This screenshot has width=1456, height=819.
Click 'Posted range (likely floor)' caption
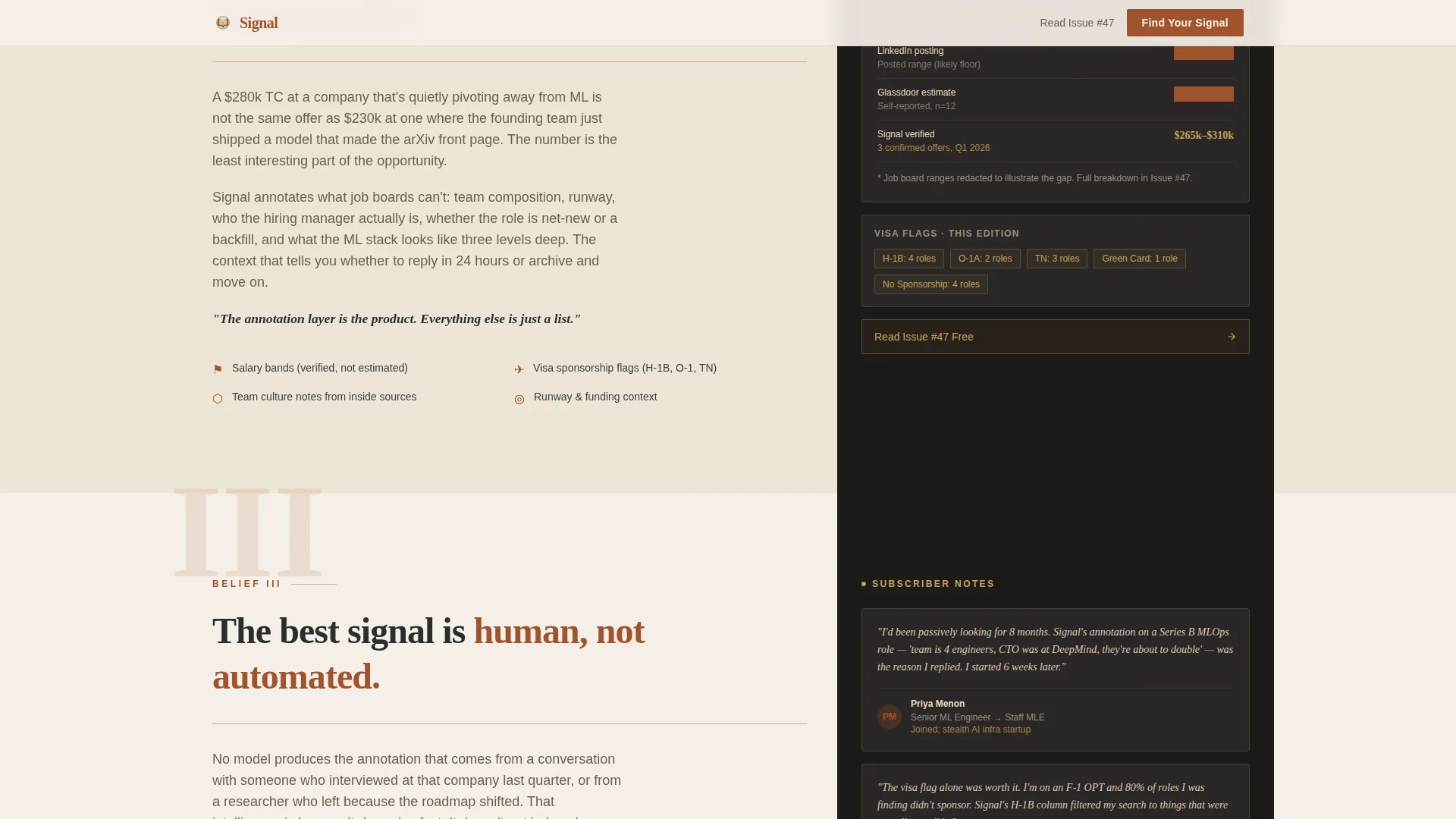(x=928, y=64)
